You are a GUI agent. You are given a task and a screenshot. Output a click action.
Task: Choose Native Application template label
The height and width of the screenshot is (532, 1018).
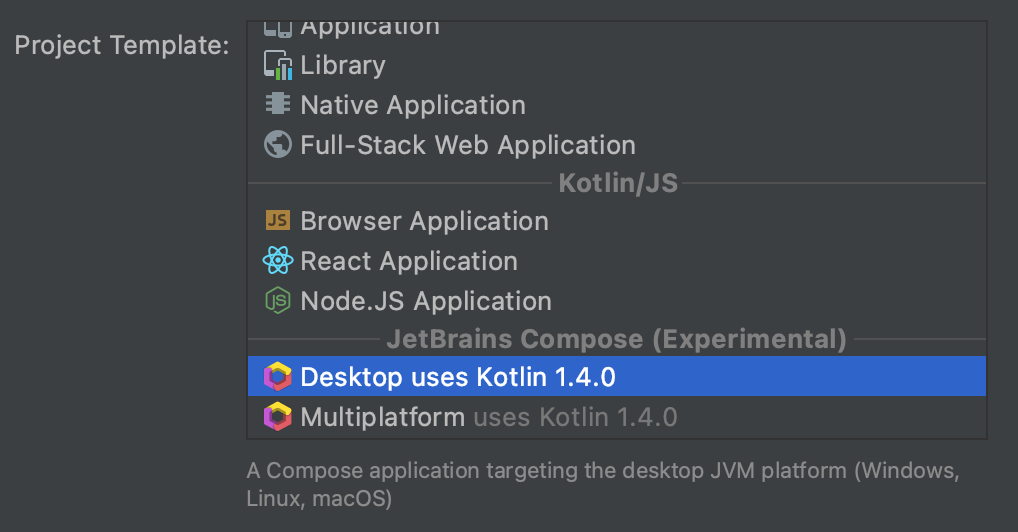(x=413, y=105)
